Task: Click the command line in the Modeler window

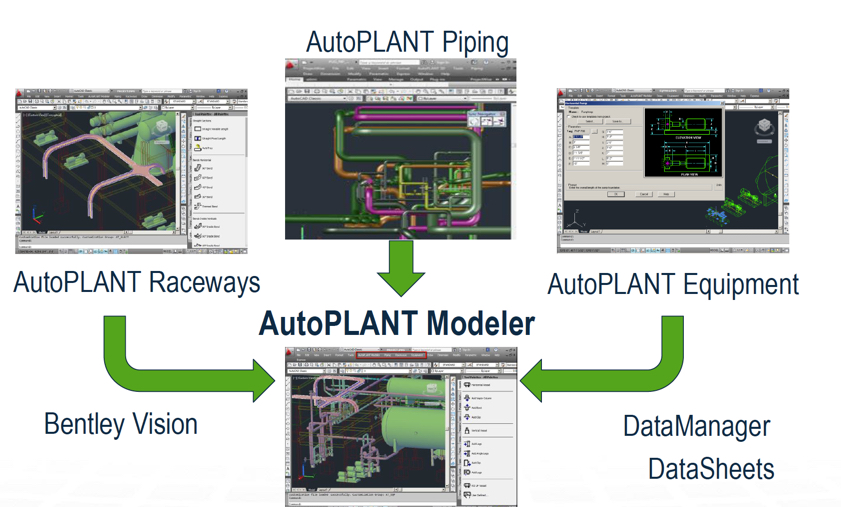Action: point(370,504)
